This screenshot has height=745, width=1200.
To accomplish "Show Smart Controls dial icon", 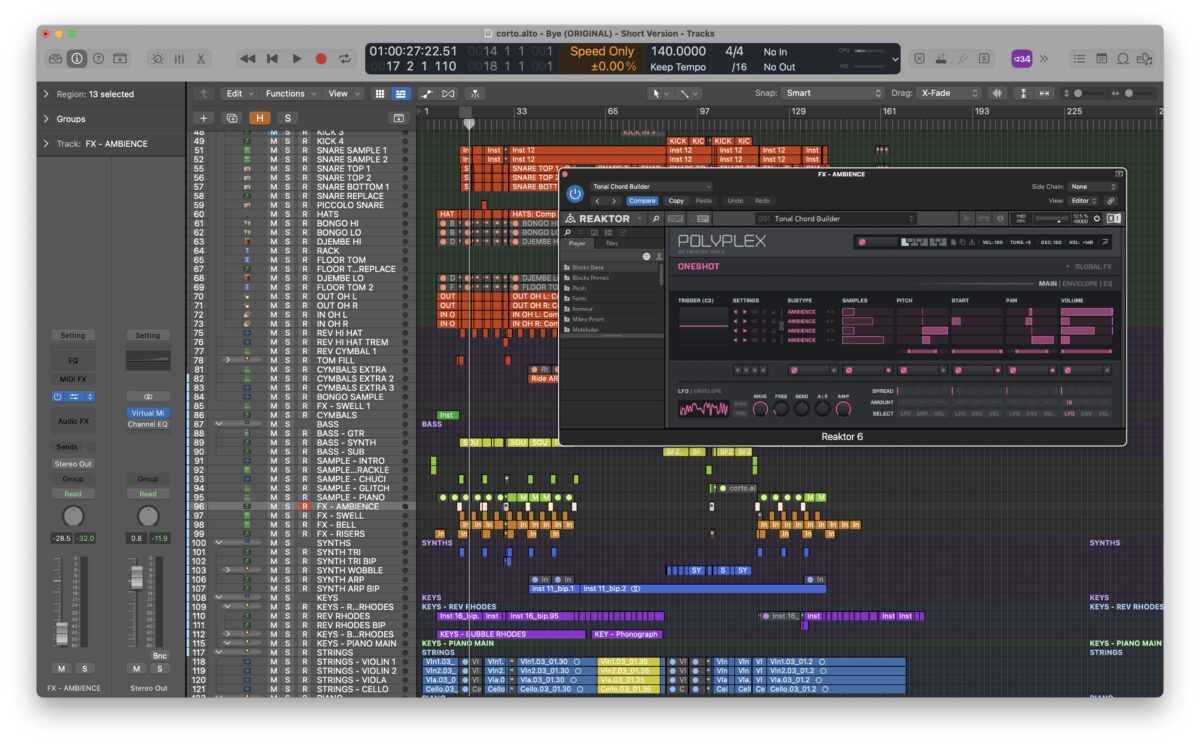I will 158,59.
